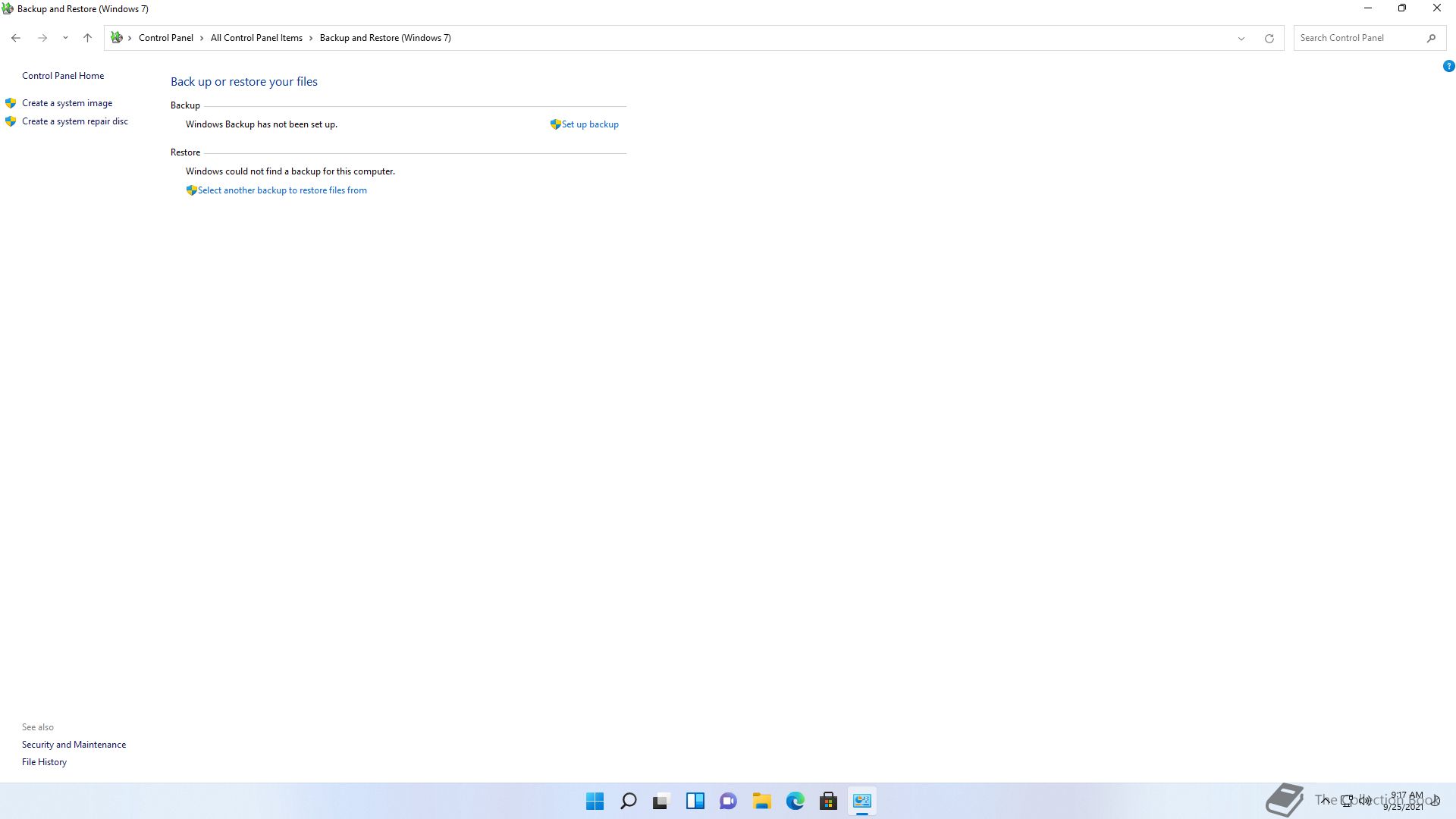Image resolution: width=1456 pixels, height=819 pixels.
Task: Open taskbar Search
Action: point(629,801)
